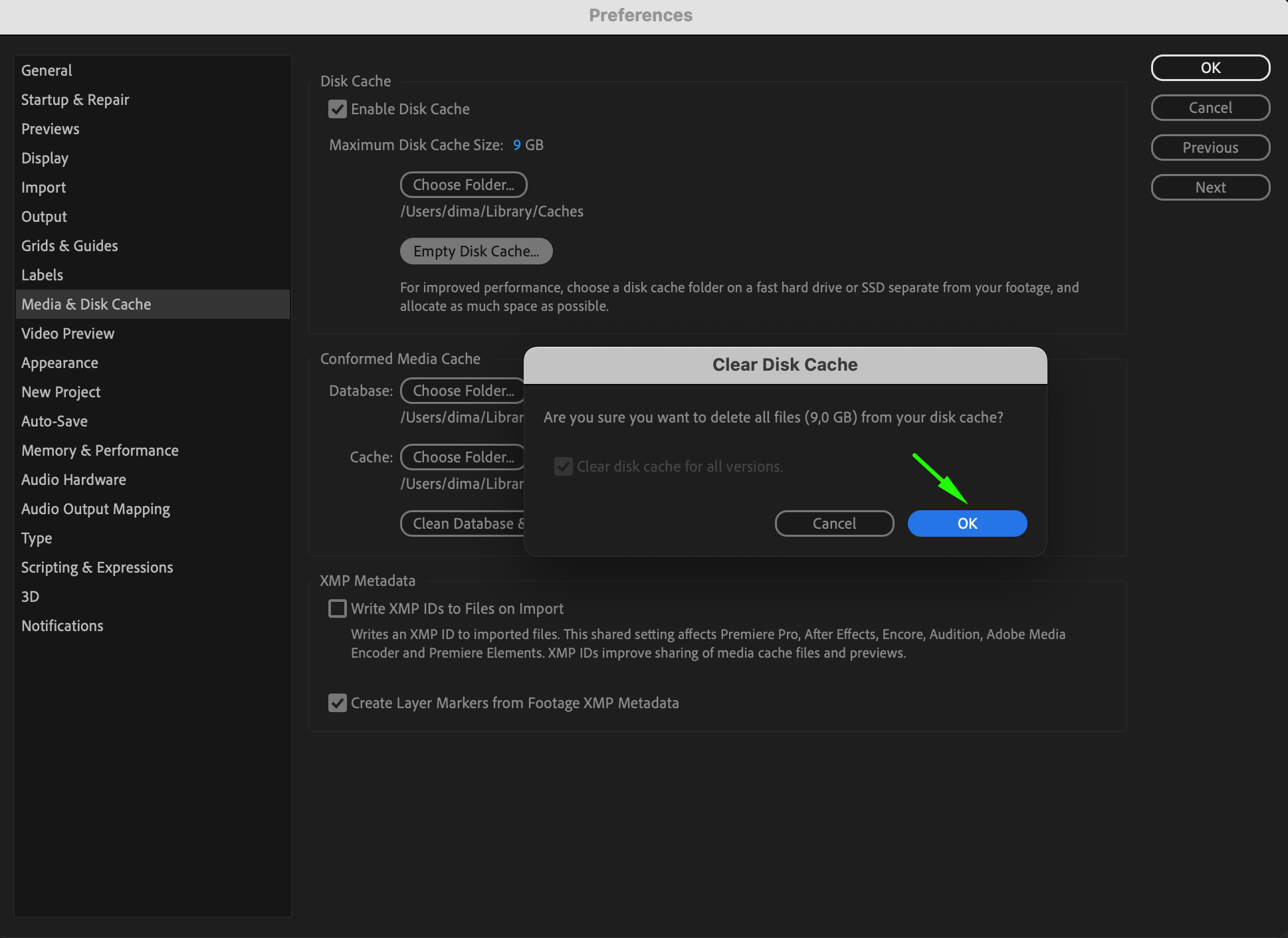Toggle Clear disk cache for all versions
The image size is (1288, 938).
564,466
